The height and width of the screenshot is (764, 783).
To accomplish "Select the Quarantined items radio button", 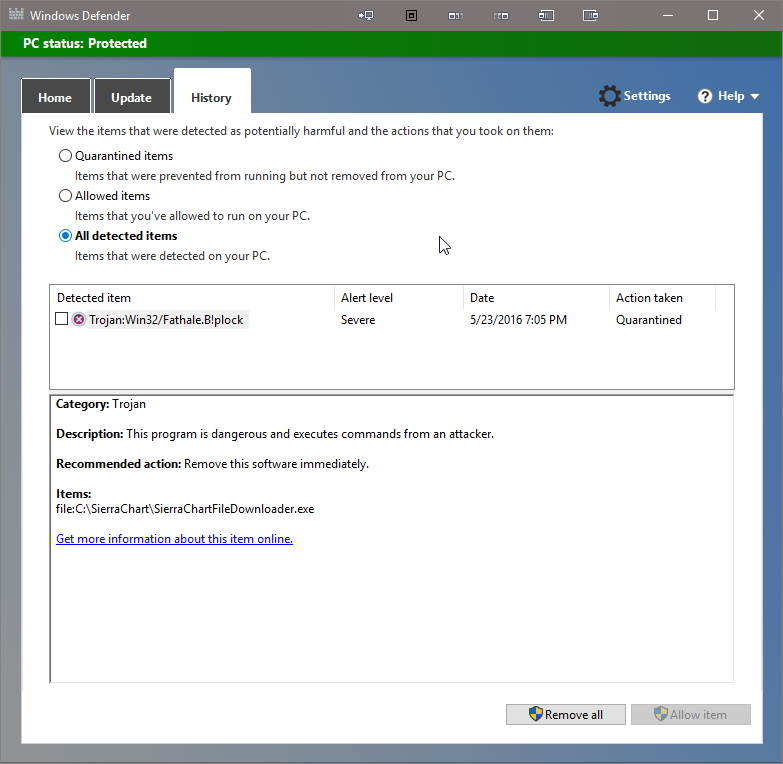I will coord(65,156).
